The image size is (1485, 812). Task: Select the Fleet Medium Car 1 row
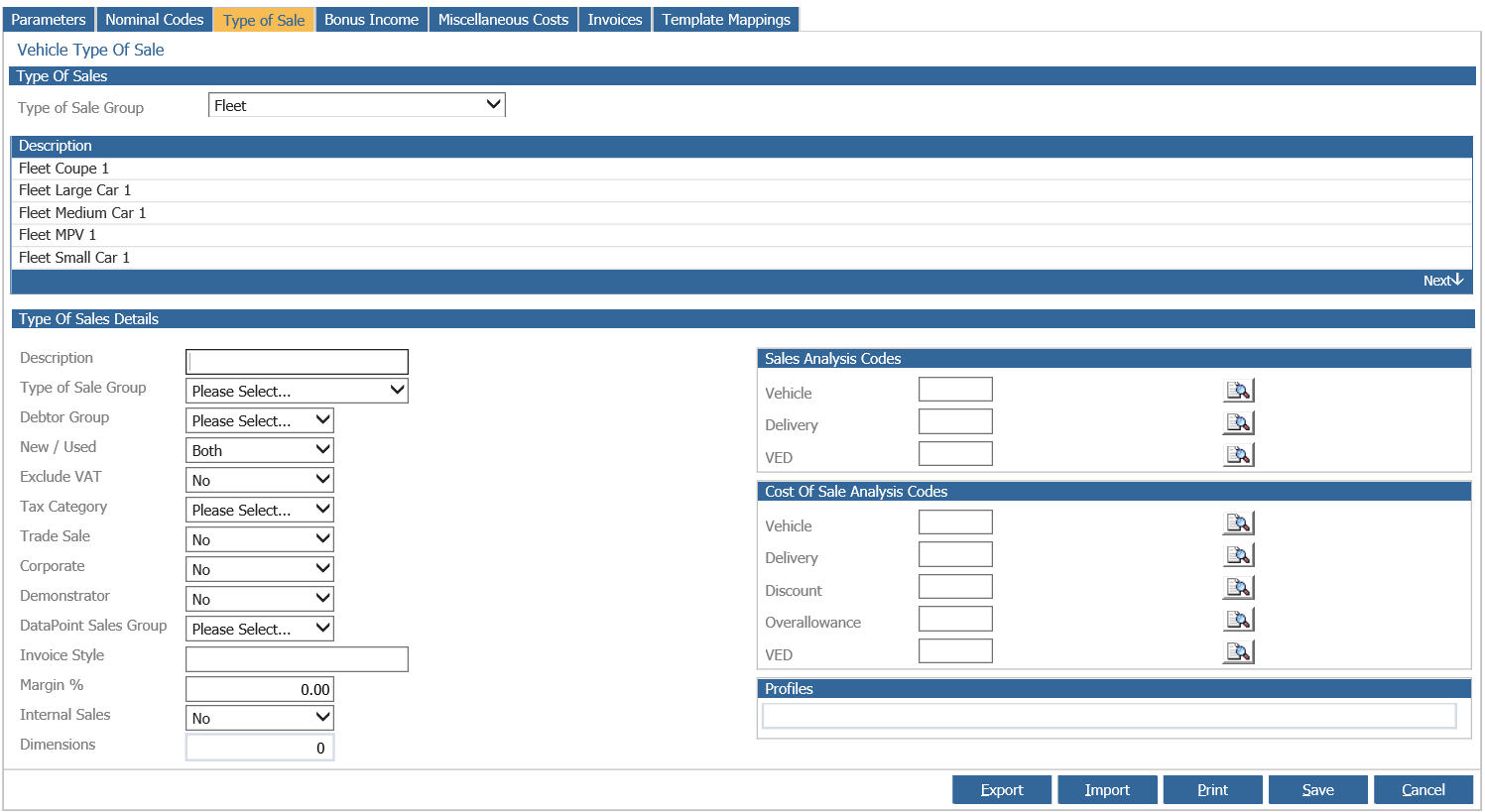[x=741, y=213]
